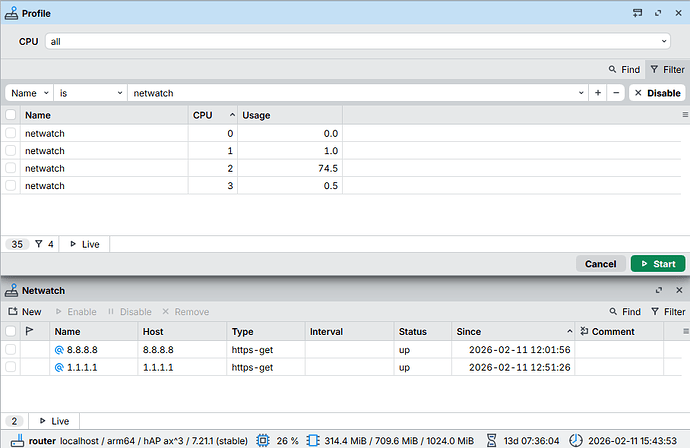
Task: Open the filter value dropdown showing netwatch
Action: [358, 93]
